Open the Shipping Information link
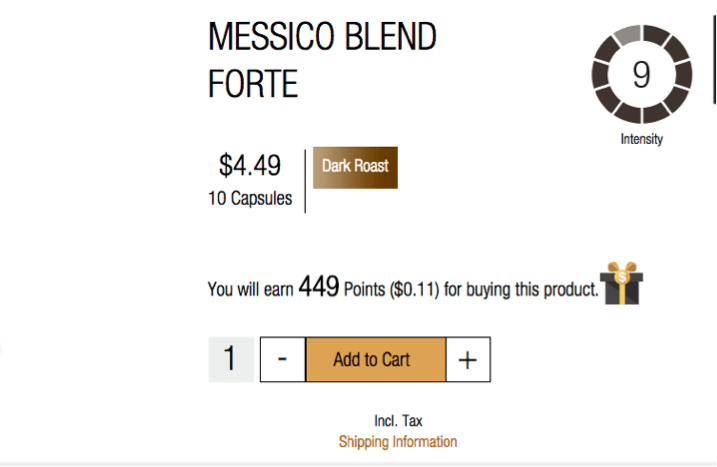The height and width of the screenshot is (467, 717). click(x=397, y=442)
